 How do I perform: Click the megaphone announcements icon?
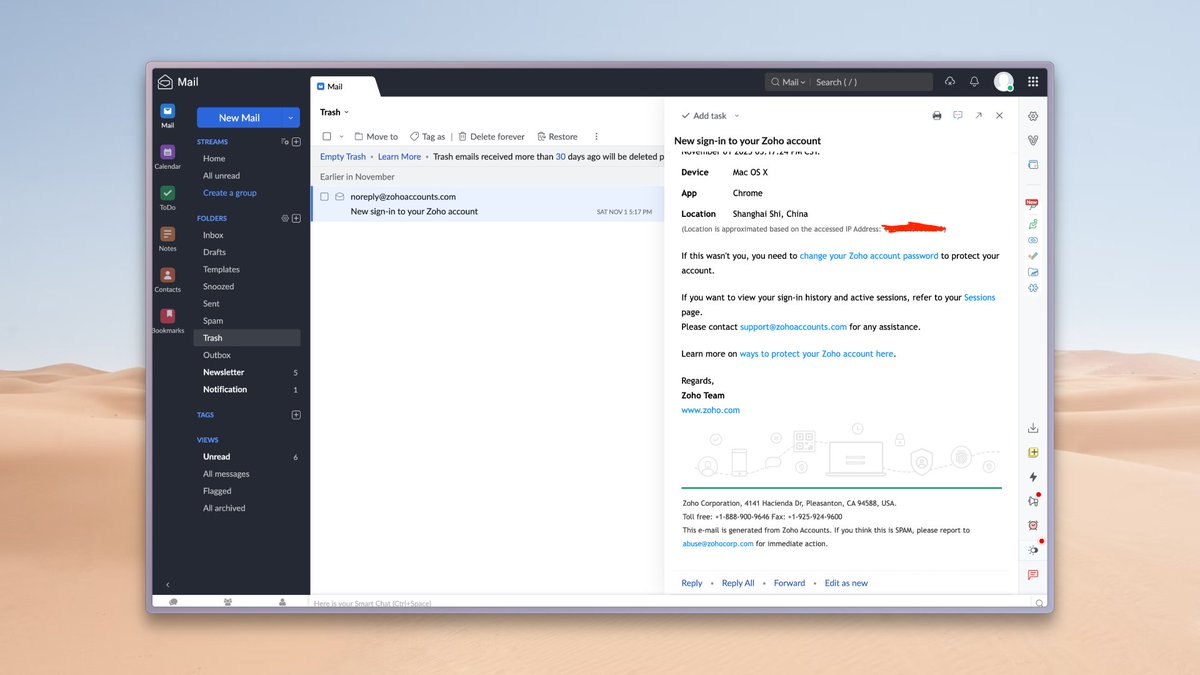[1033, 501]
